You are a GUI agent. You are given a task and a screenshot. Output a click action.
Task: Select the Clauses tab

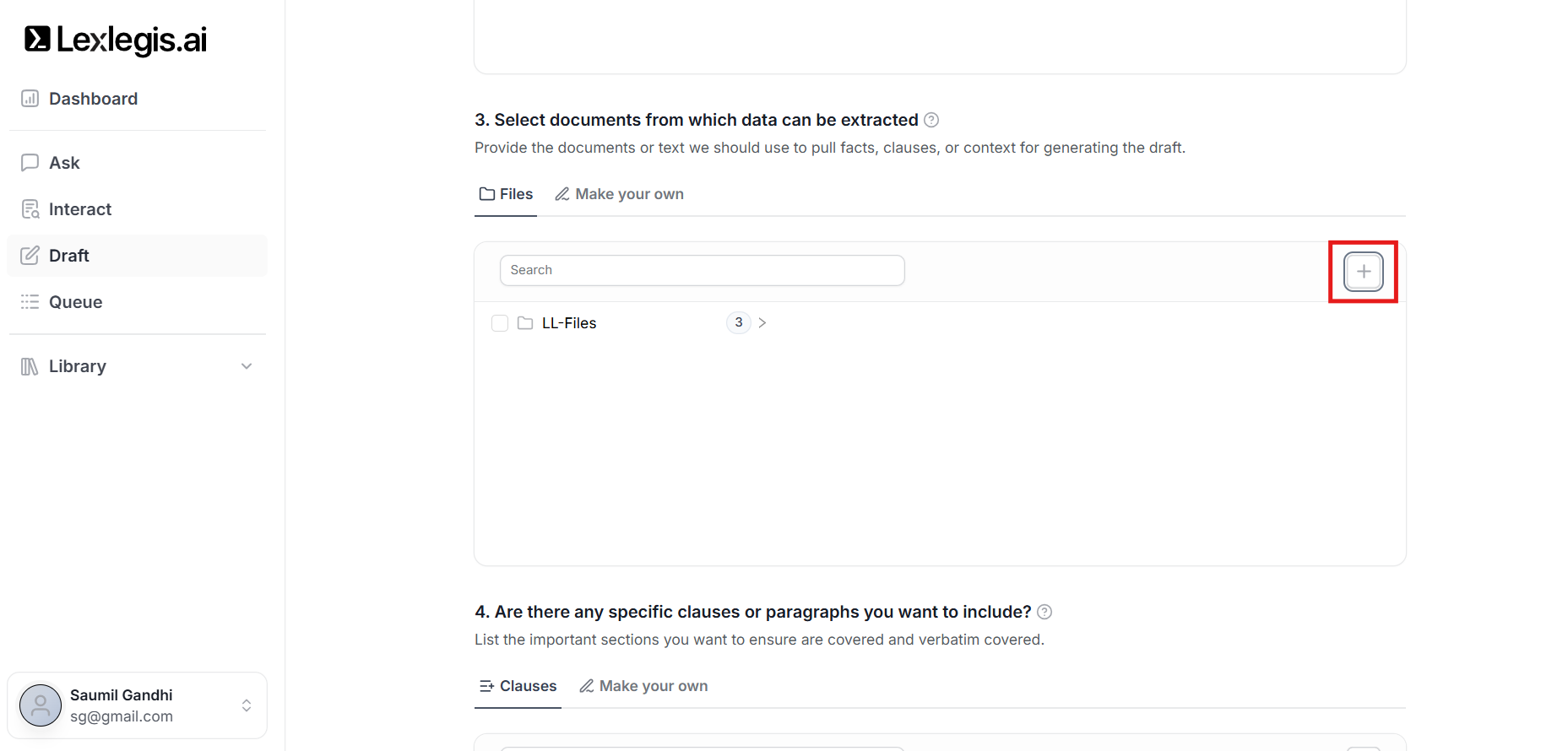(518, 686)
